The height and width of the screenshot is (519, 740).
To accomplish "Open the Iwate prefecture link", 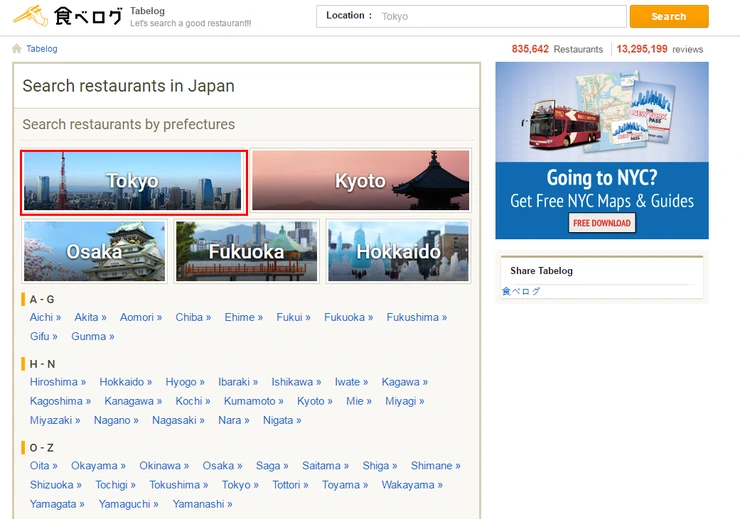I will (351, 382).
